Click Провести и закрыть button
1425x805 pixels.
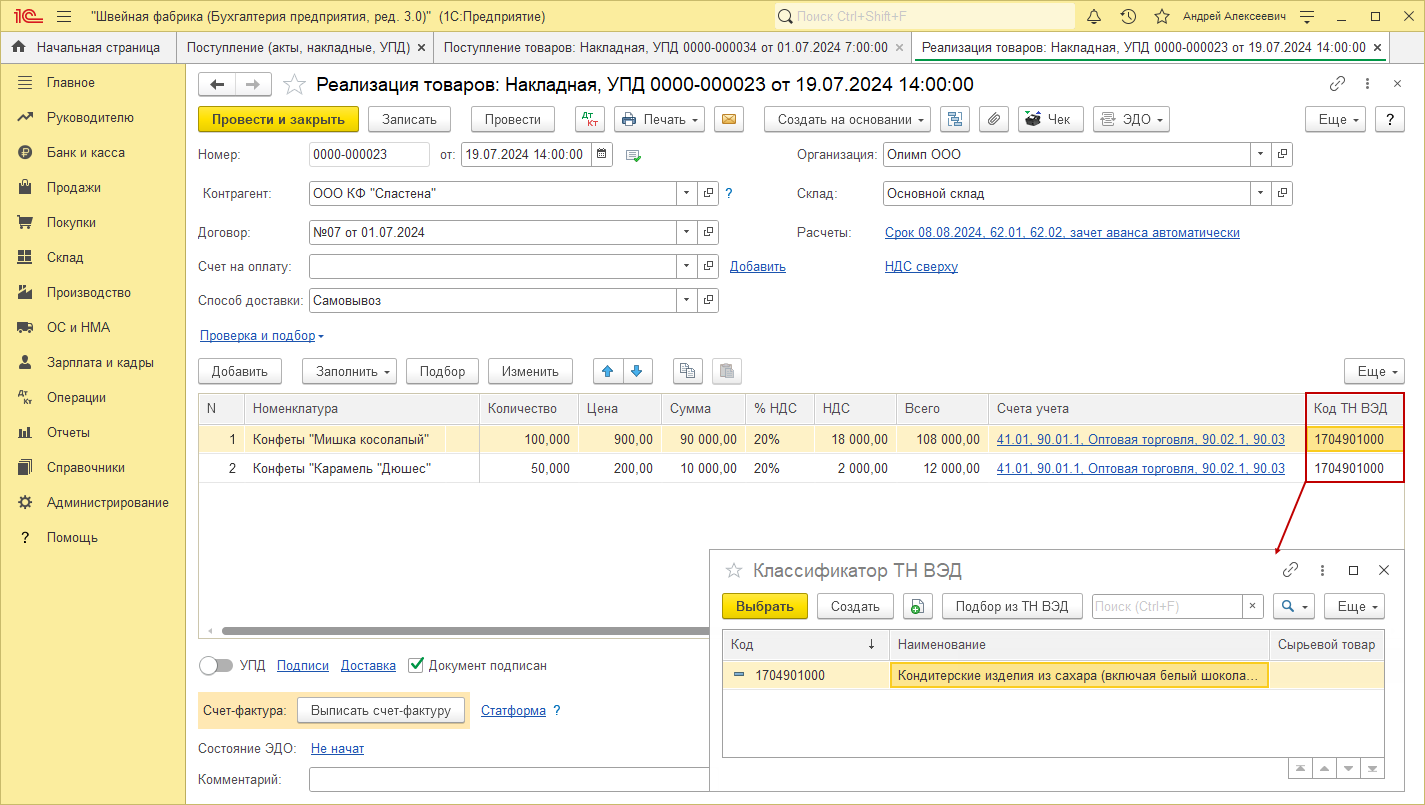[x=278, y=119]
